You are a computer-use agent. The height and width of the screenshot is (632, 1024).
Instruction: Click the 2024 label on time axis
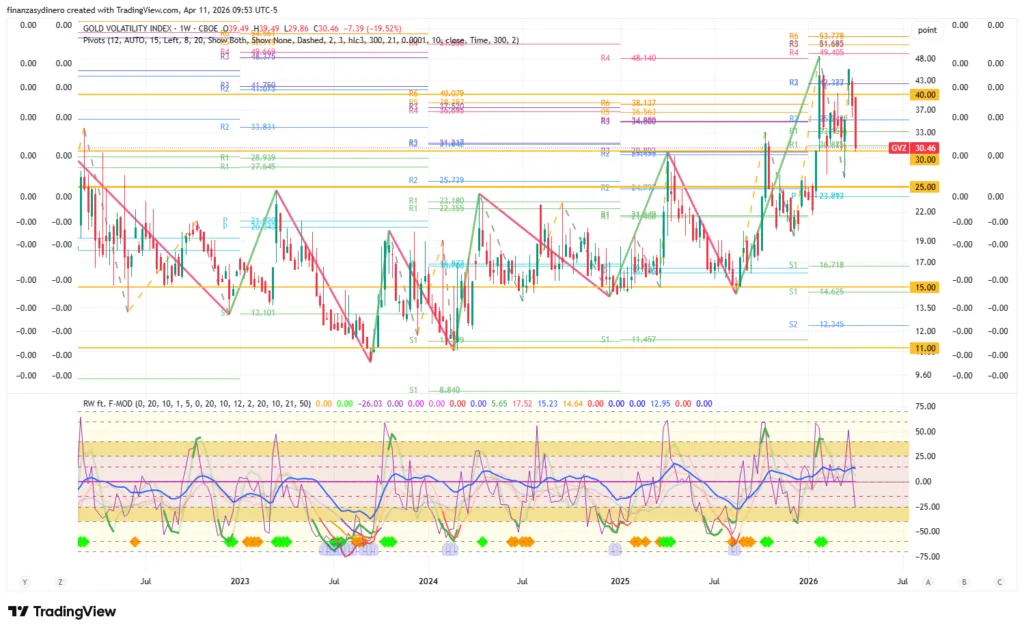click(428, 580)
